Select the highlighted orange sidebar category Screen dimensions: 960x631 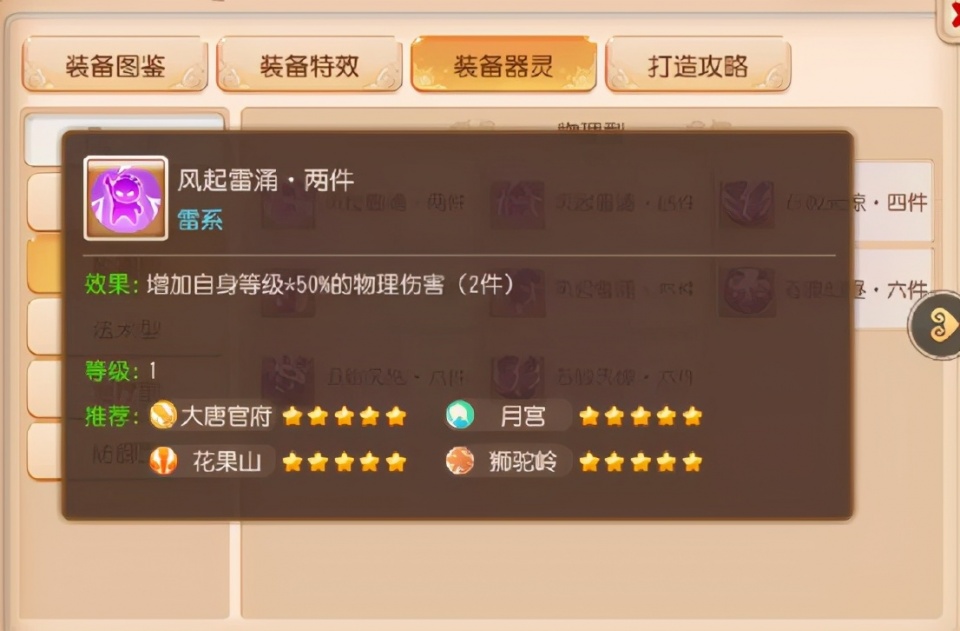click(46, 264)
